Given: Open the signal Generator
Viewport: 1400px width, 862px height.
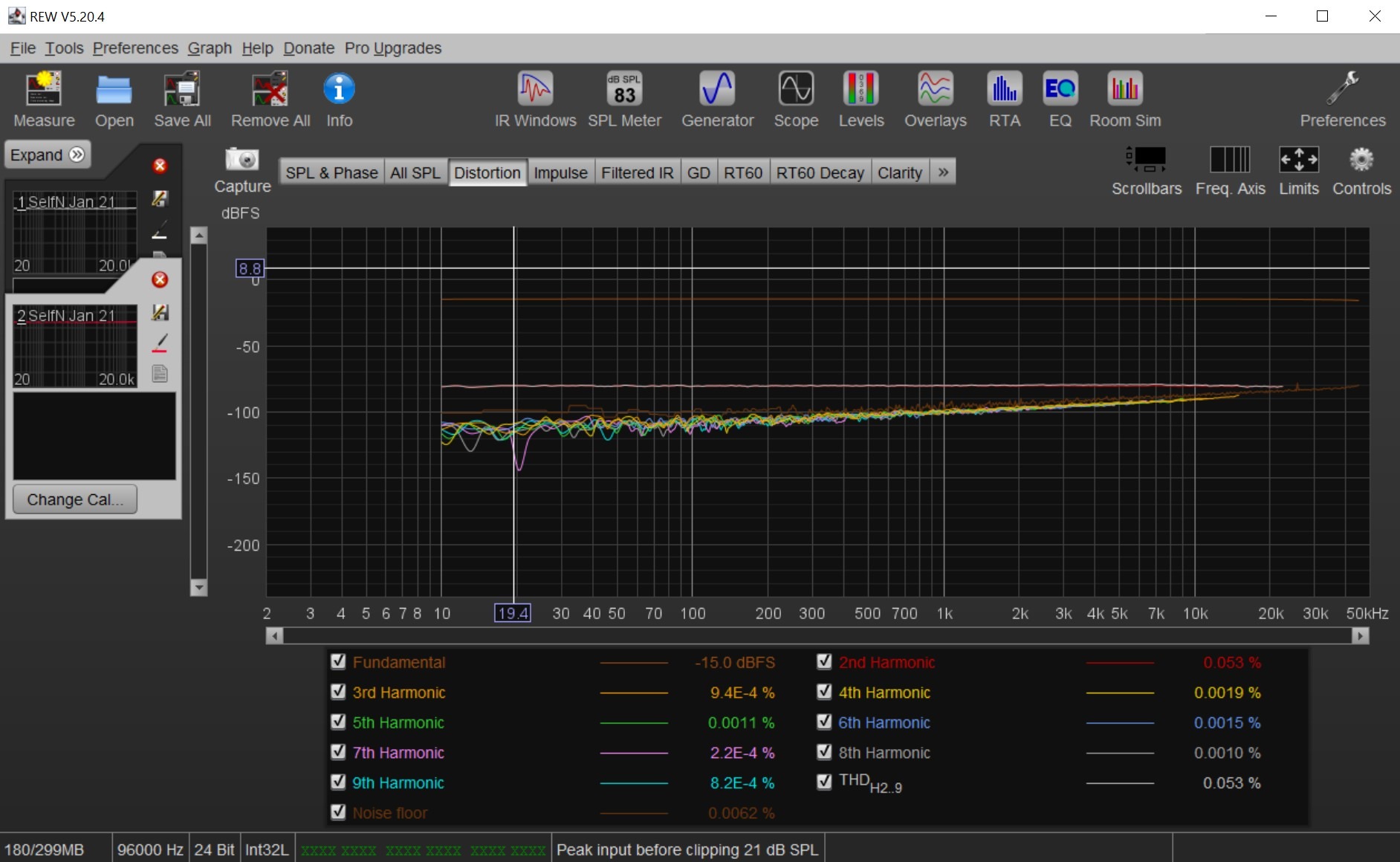Looking at the screenshot, I should point(717,89).
